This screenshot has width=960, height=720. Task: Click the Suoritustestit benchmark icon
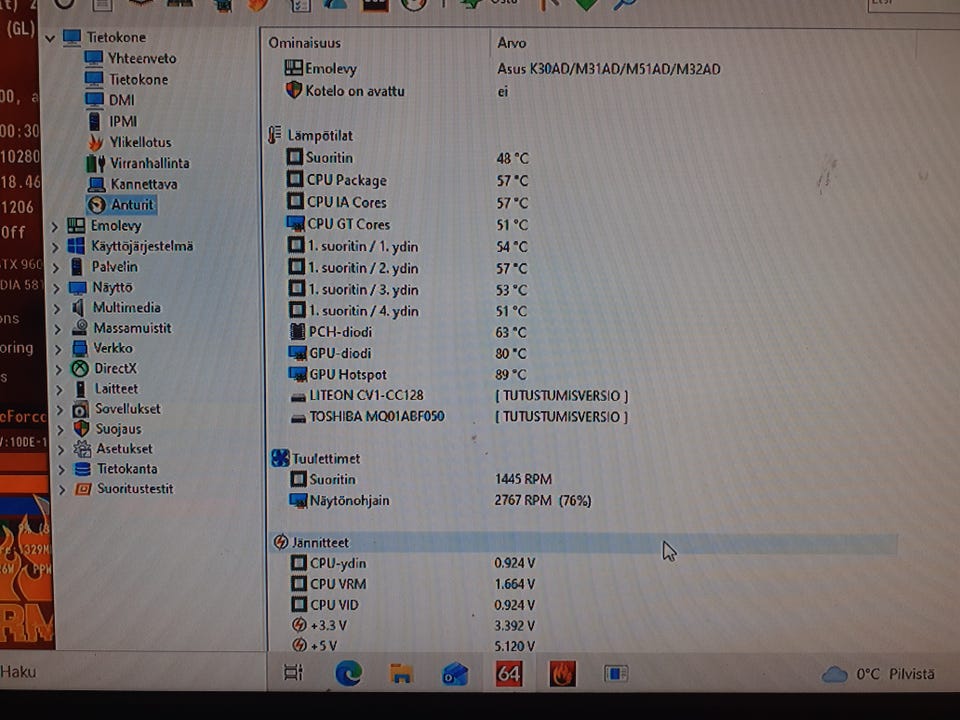pos(83,489)
